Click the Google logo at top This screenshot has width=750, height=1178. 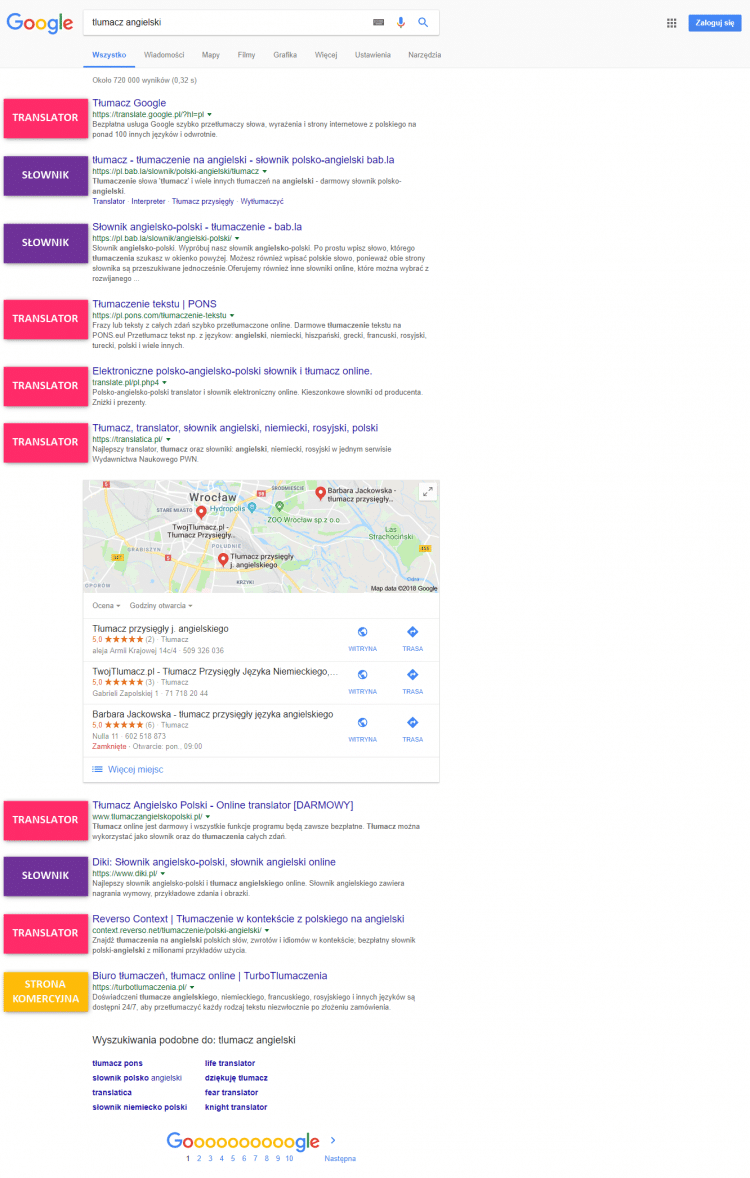tap(40, 23)
